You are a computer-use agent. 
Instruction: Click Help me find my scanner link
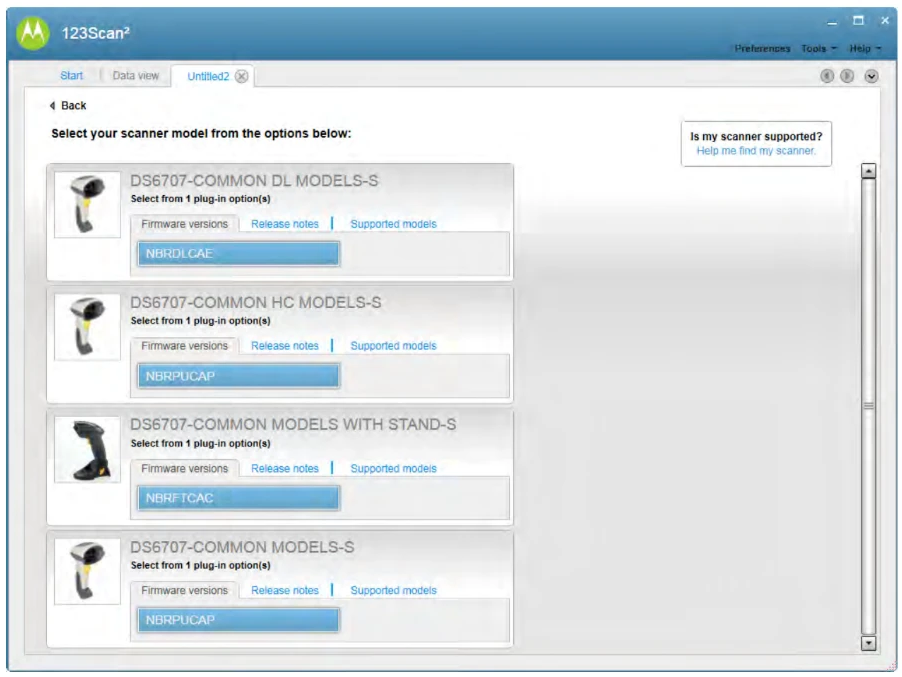pos(756,151)
